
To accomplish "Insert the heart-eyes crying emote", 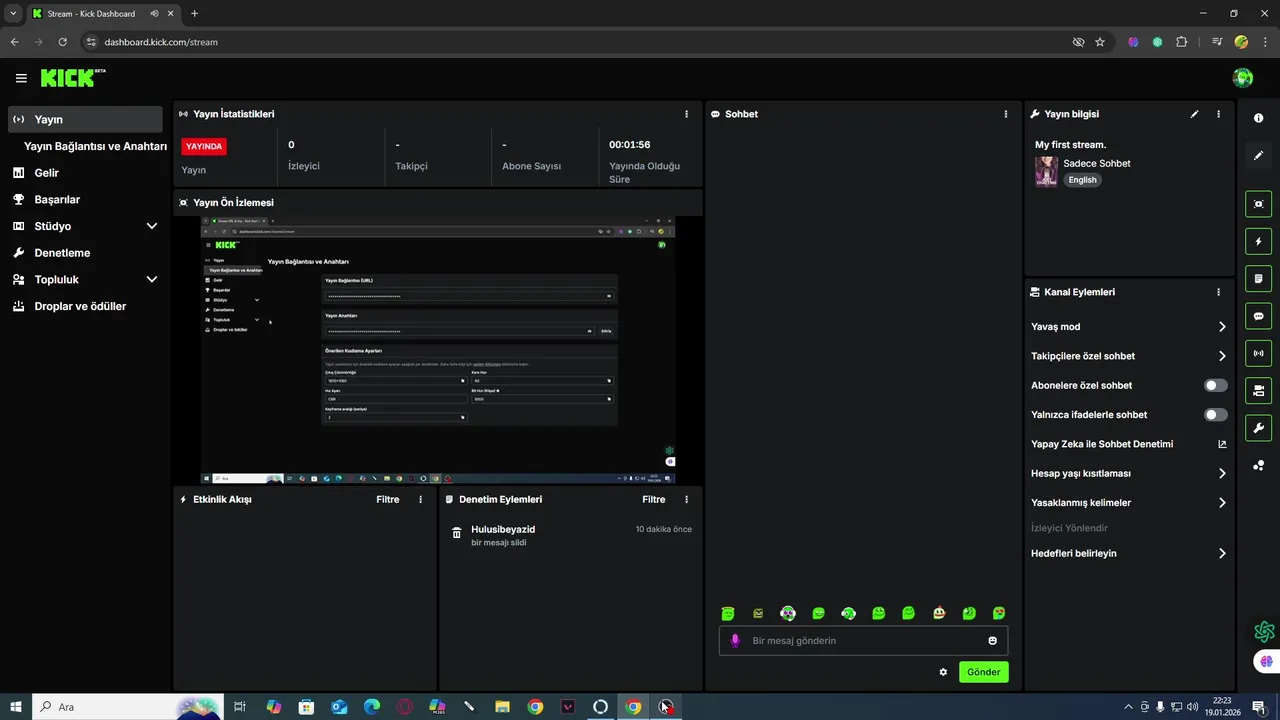I will coord(999,613).
